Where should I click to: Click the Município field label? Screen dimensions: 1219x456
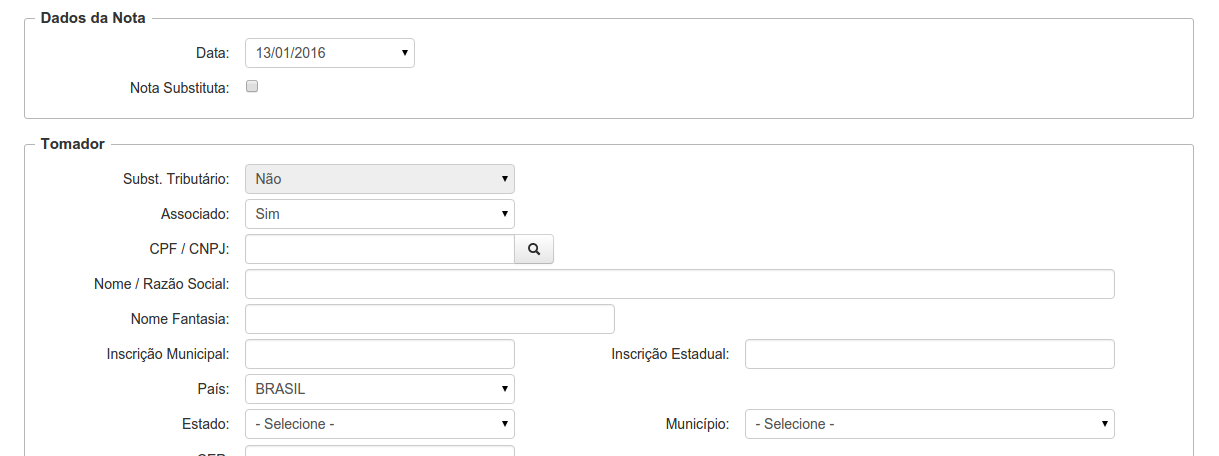point(696,424)
